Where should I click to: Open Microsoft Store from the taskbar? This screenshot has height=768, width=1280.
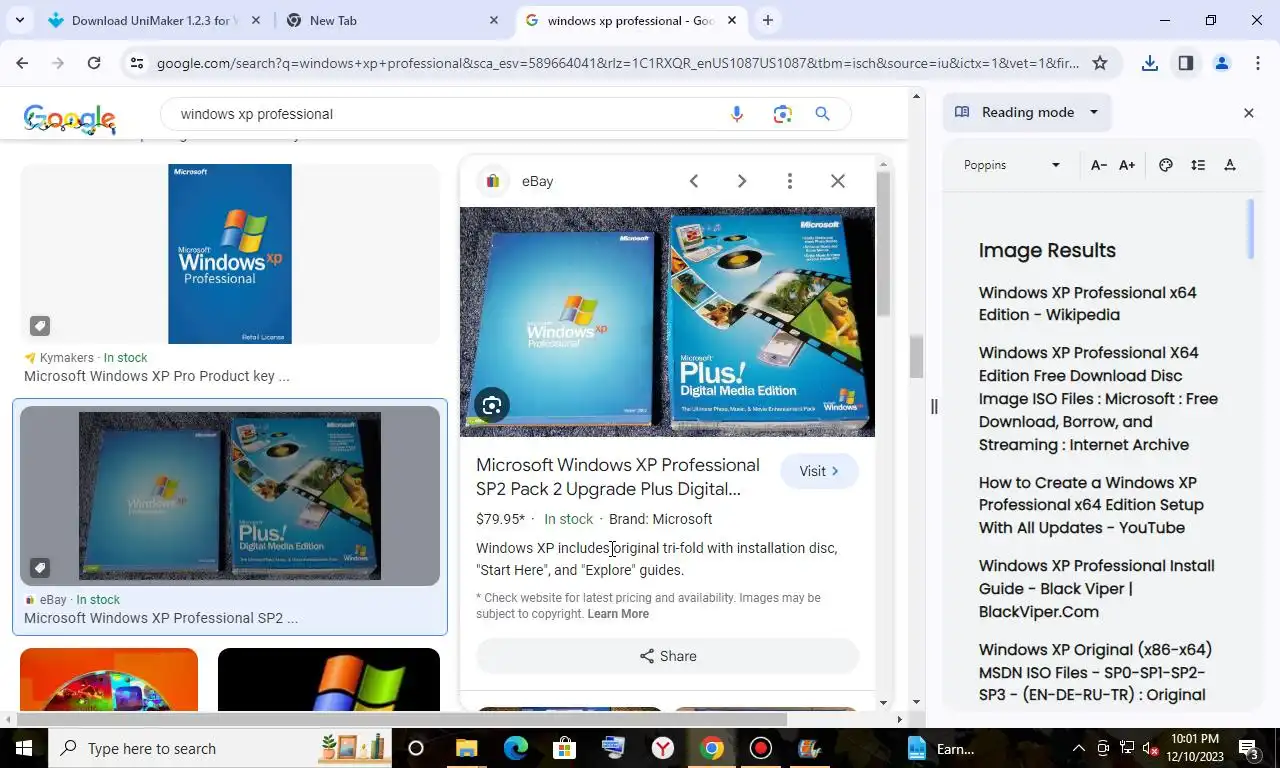point(564,748)
